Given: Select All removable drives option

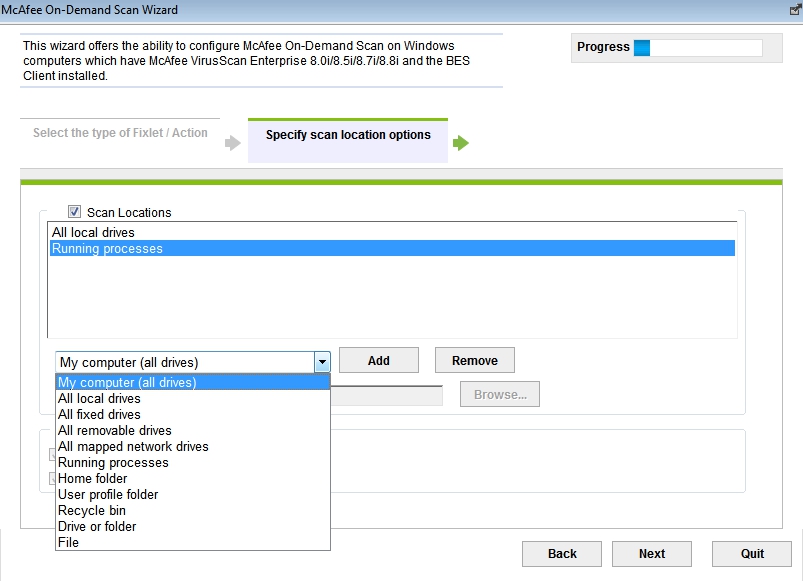Looking at the screenshot, I should 115,430.
